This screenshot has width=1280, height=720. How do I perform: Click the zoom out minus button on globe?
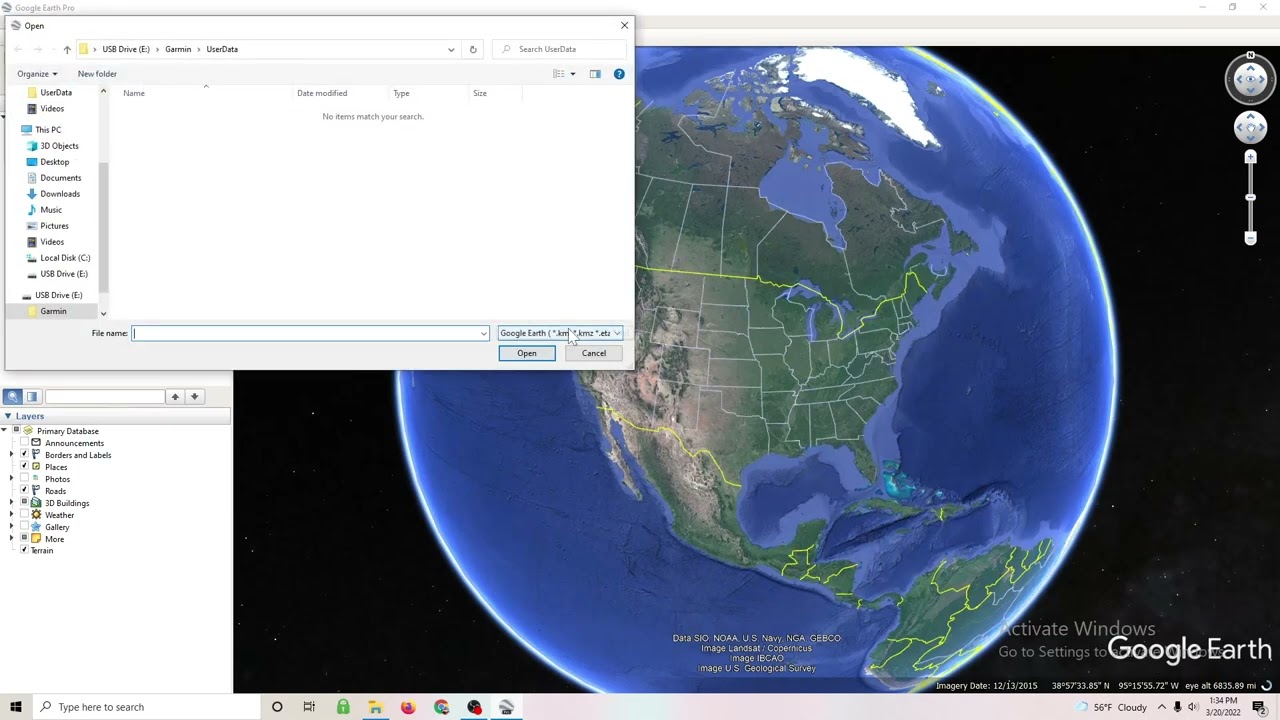(1250, 238)
